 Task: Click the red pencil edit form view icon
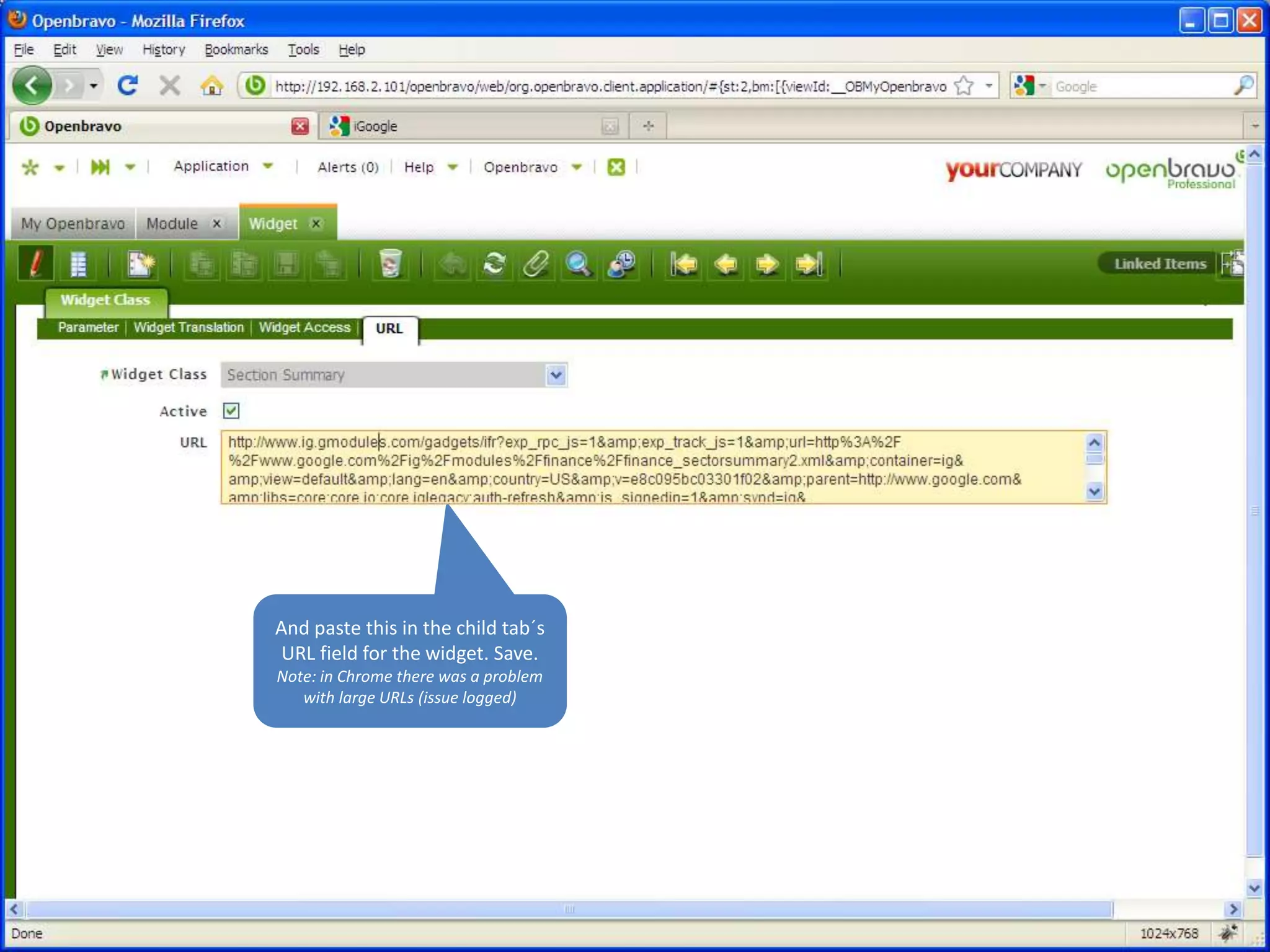tap(35, 263)
